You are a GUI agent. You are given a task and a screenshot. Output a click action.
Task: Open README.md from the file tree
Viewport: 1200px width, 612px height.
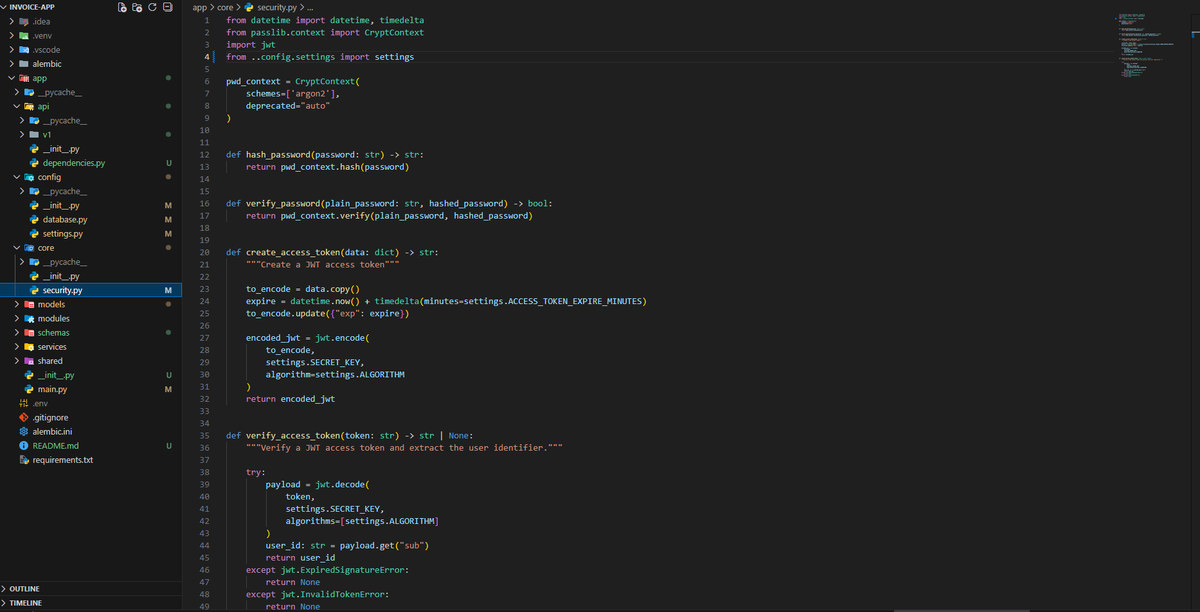tap(56, 445)
